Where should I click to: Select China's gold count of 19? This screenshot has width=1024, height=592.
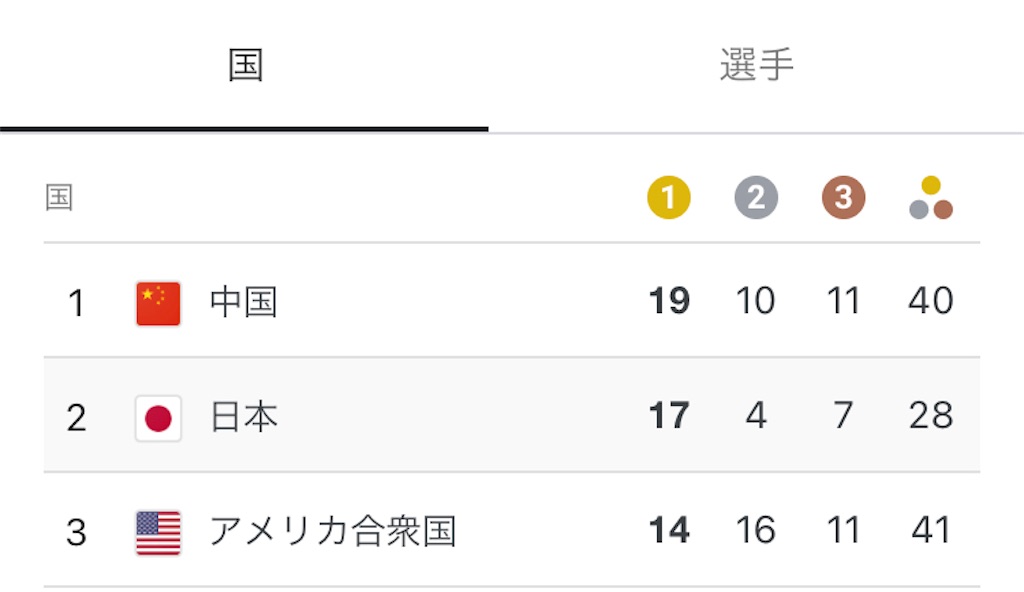(x=669, y=301)
